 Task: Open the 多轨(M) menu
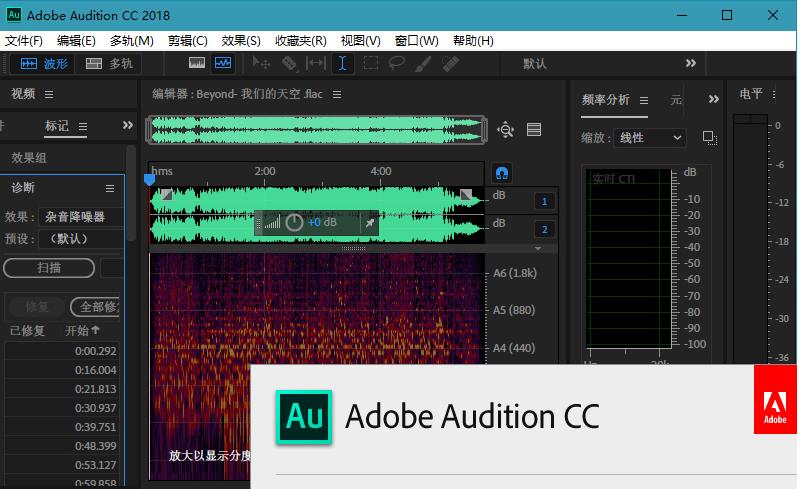[131, 41]
